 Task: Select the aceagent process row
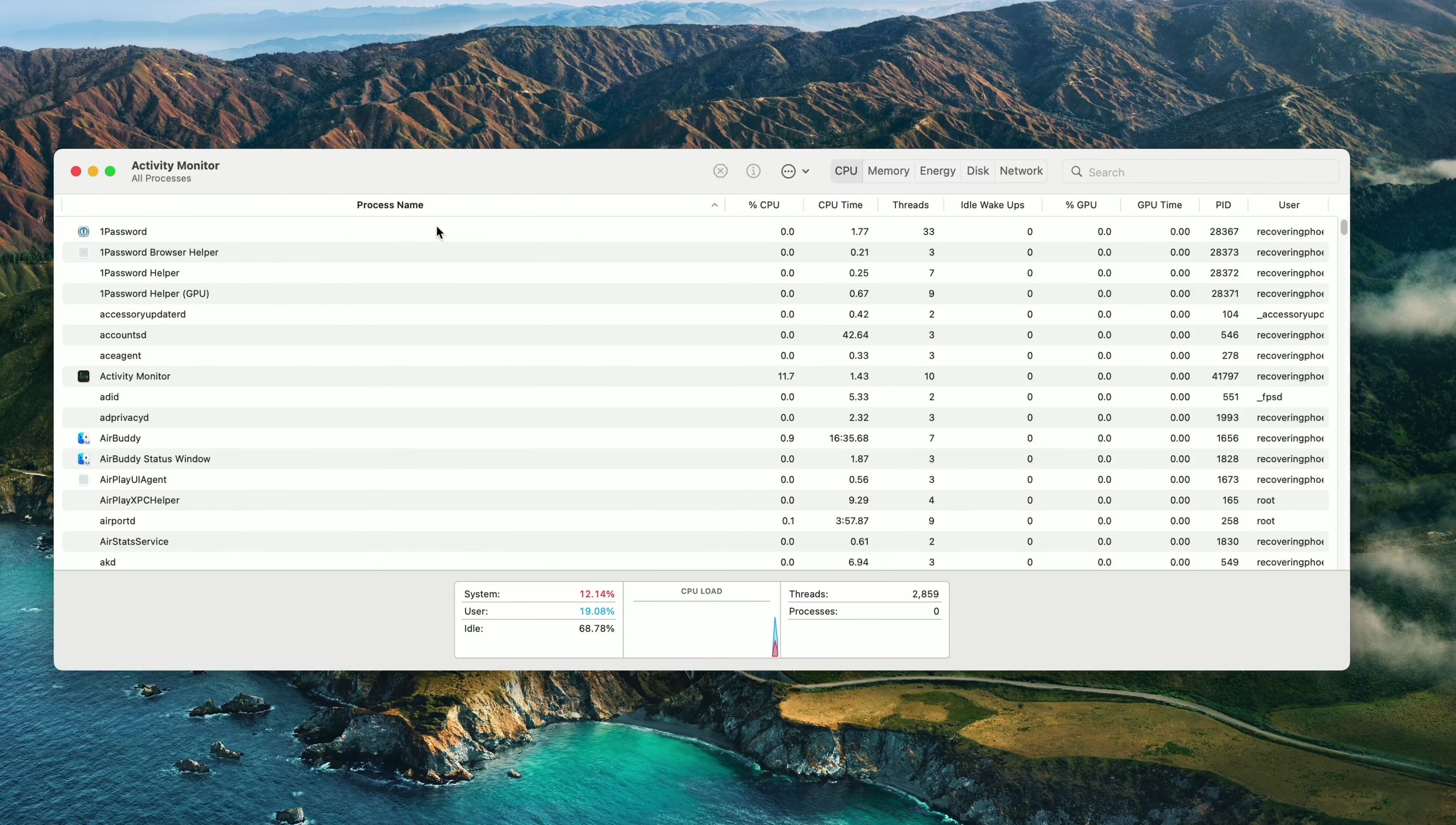point(695,355)
